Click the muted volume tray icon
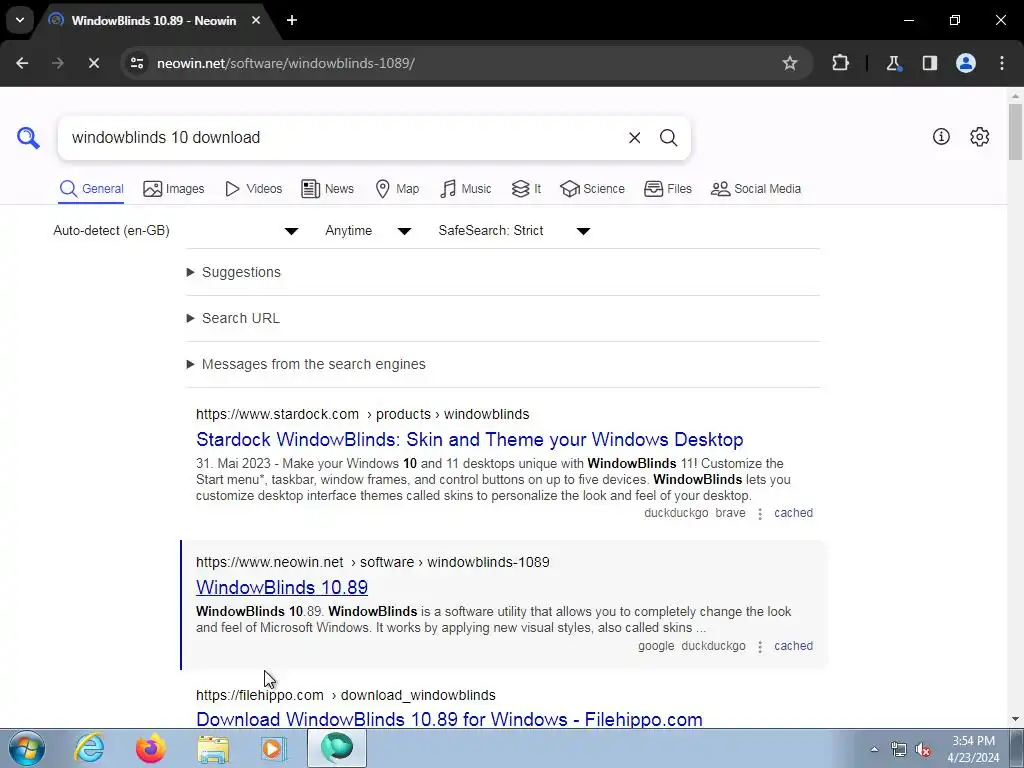The height and width of the screenshot is (768, 1024). 923,750
